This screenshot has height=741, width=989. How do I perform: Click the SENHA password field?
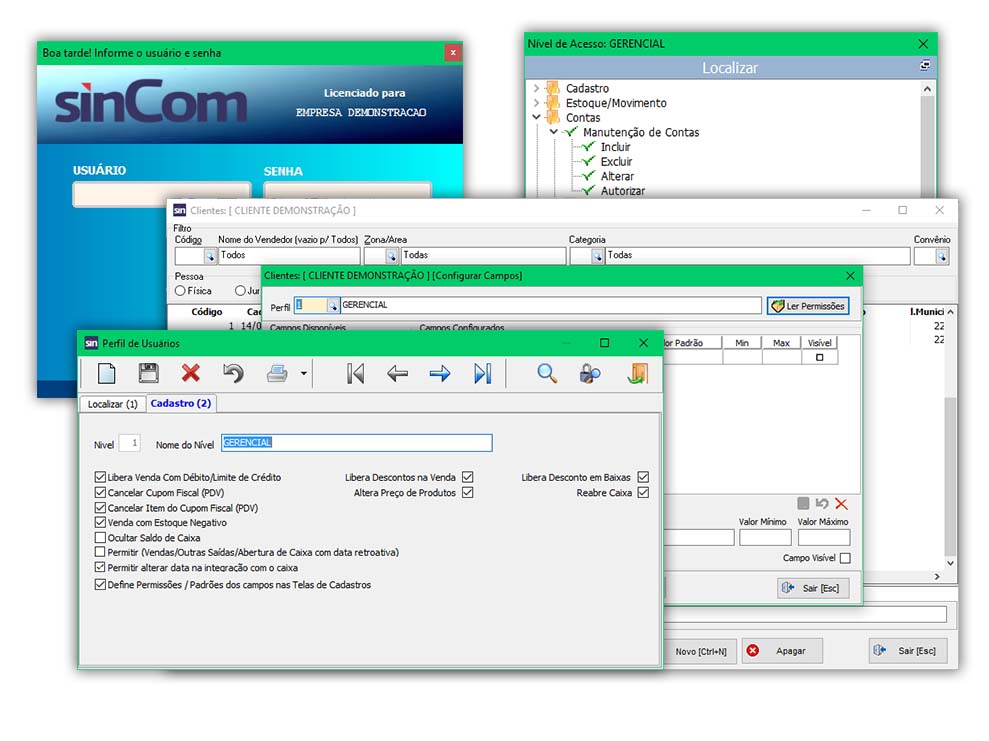point(348,191)
